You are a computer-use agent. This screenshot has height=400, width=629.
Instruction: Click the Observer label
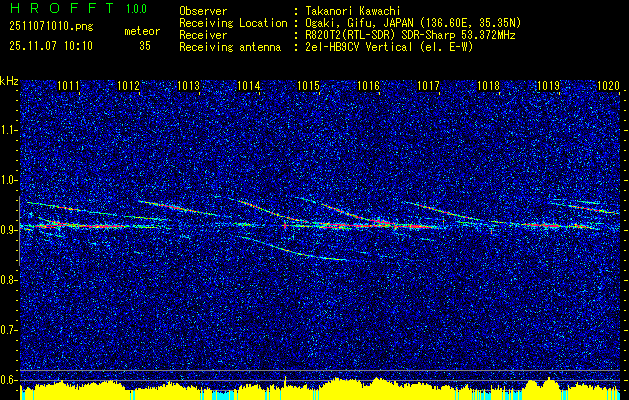point(203,11)
